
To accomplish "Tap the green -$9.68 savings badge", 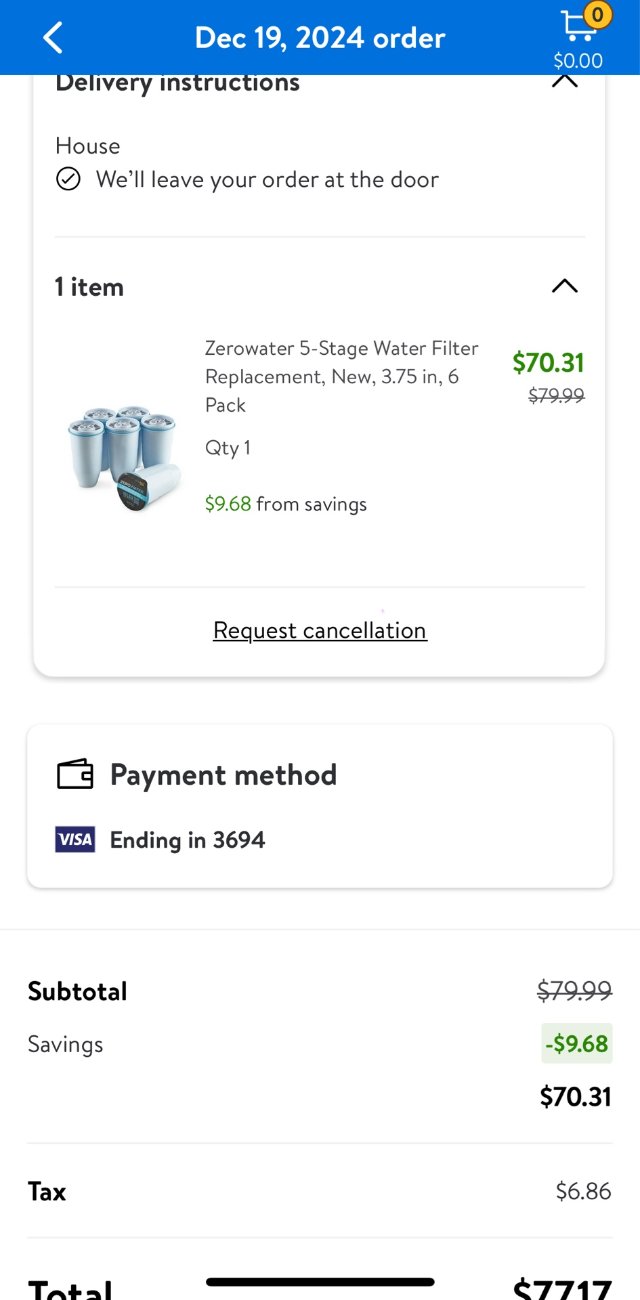I will (576, 1044).
